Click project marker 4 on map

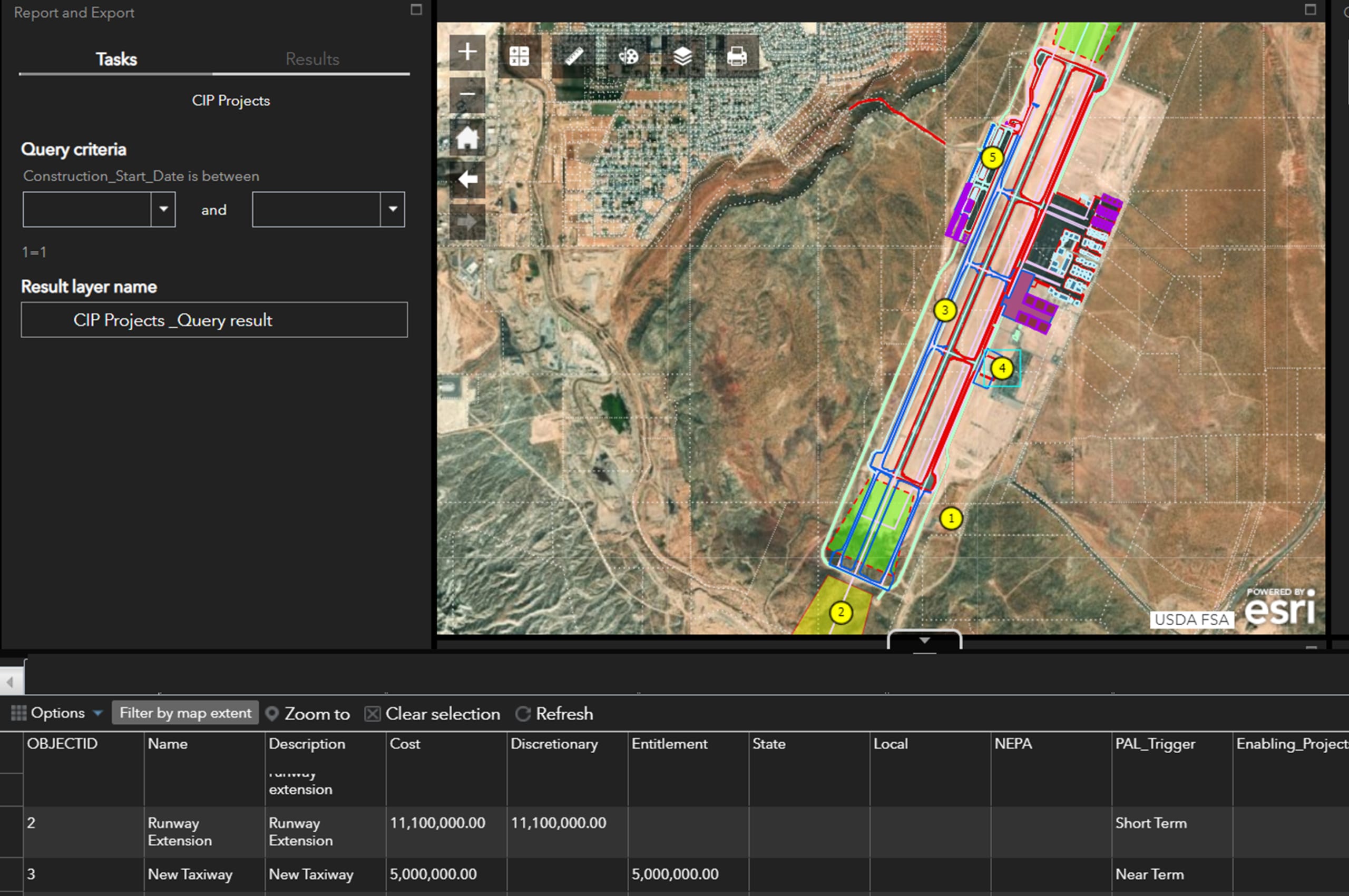(1001, 369)
